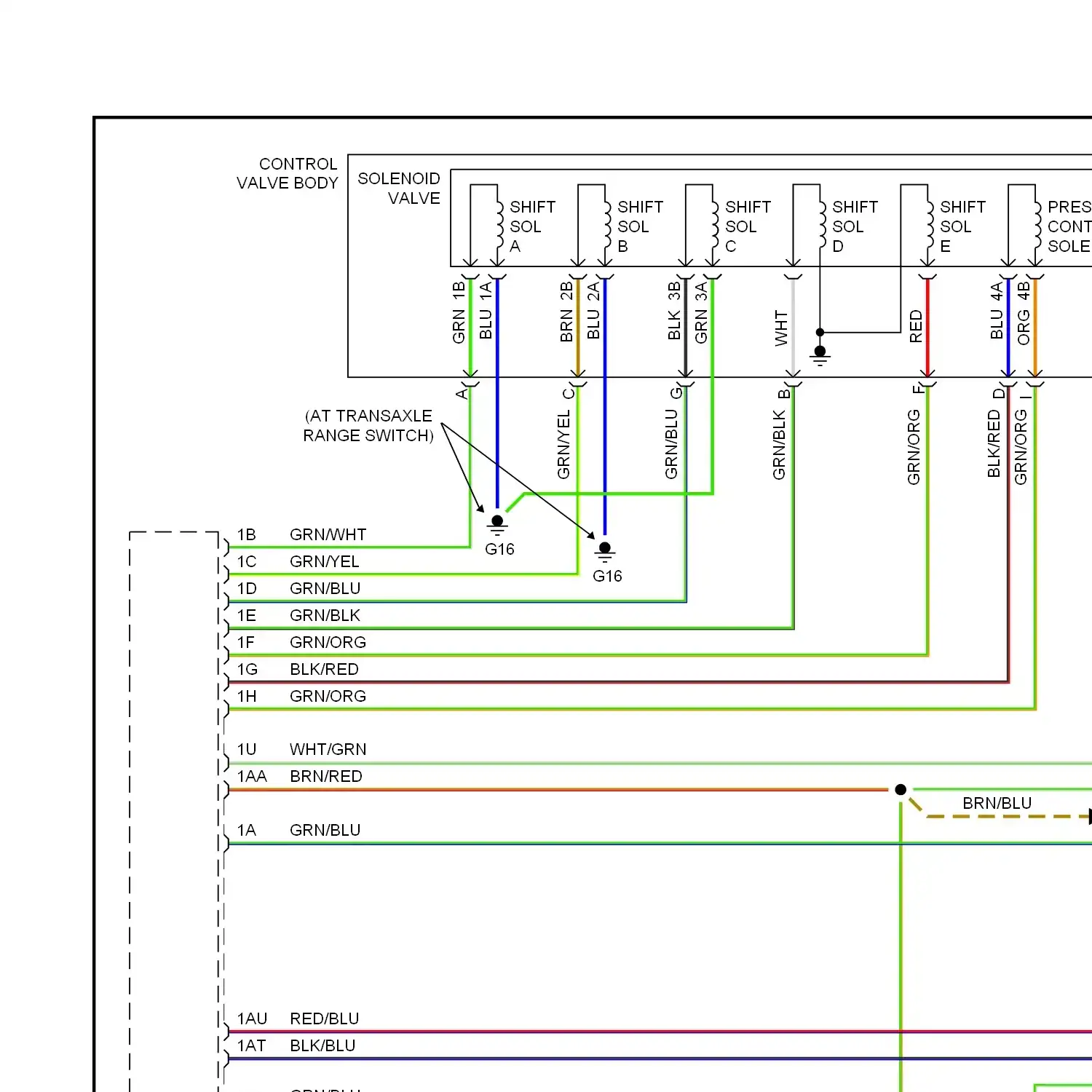Click the ground symbol ending the BLU 2A wire
The image size is (1092, 1092).
(x=605, y=553)
